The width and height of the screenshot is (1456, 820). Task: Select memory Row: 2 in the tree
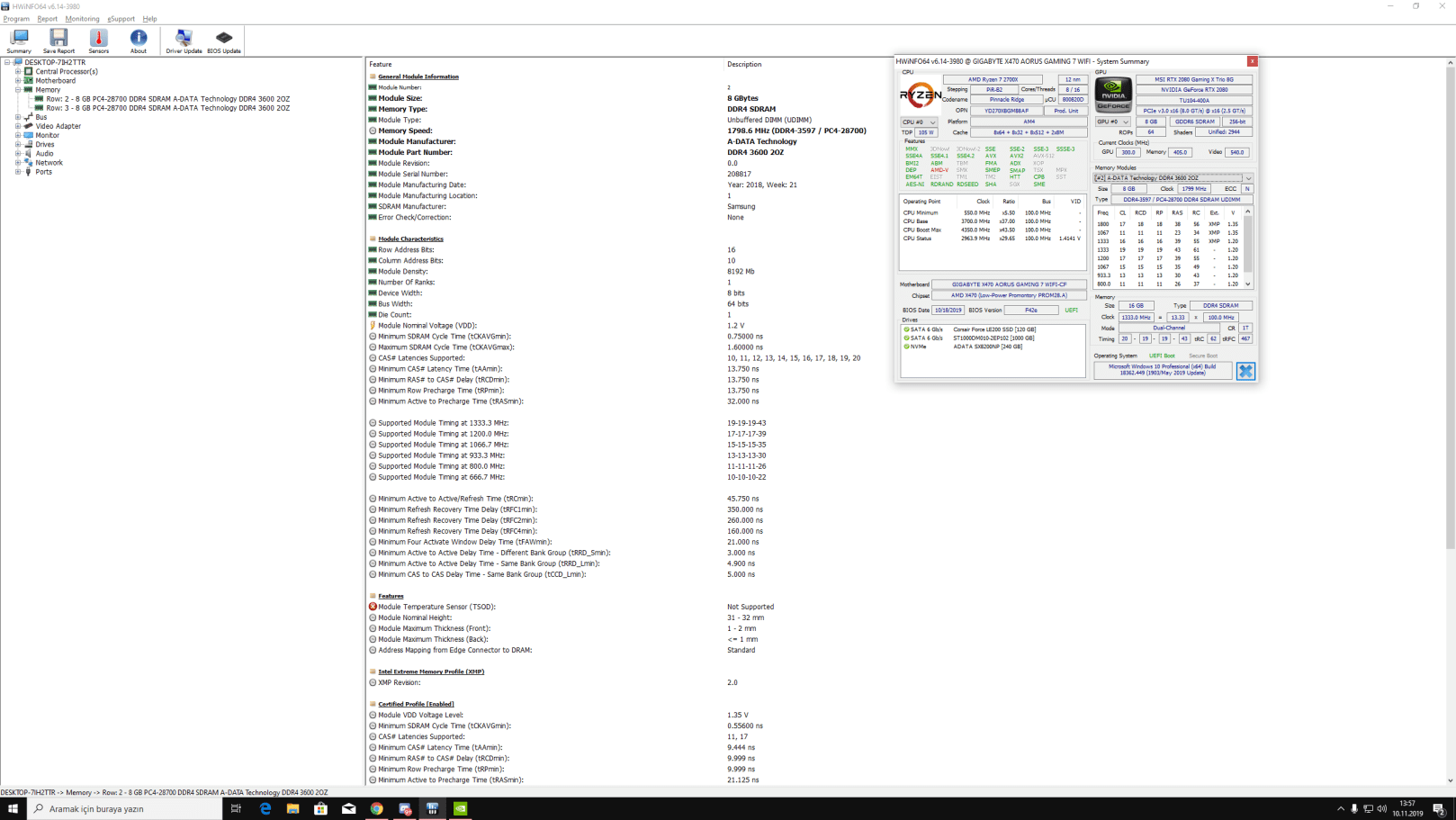167,99
